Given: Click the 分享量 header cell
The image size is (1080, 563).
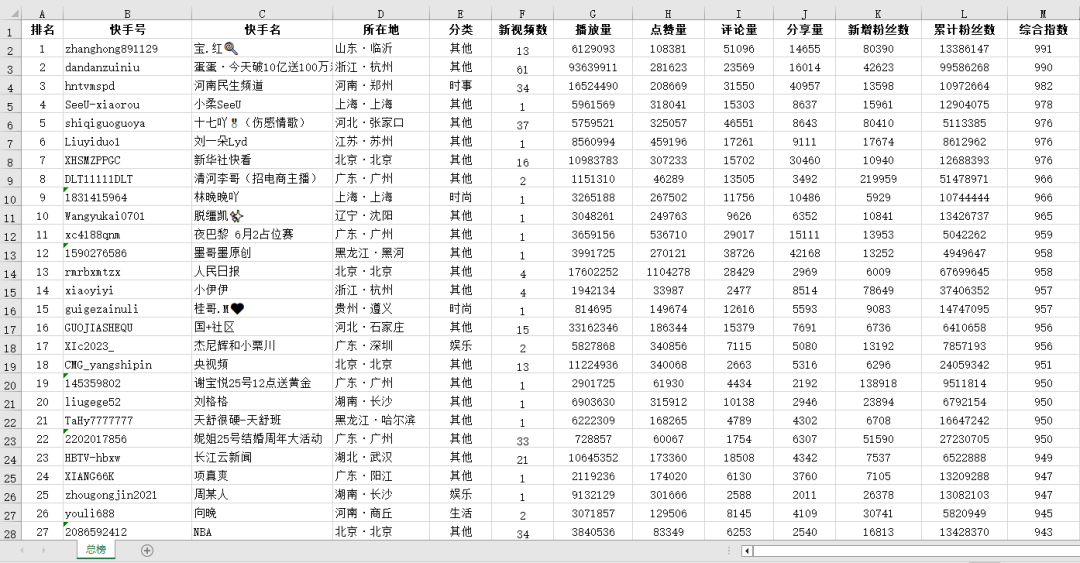Looking at the screenshot, I should pos(804,30).
